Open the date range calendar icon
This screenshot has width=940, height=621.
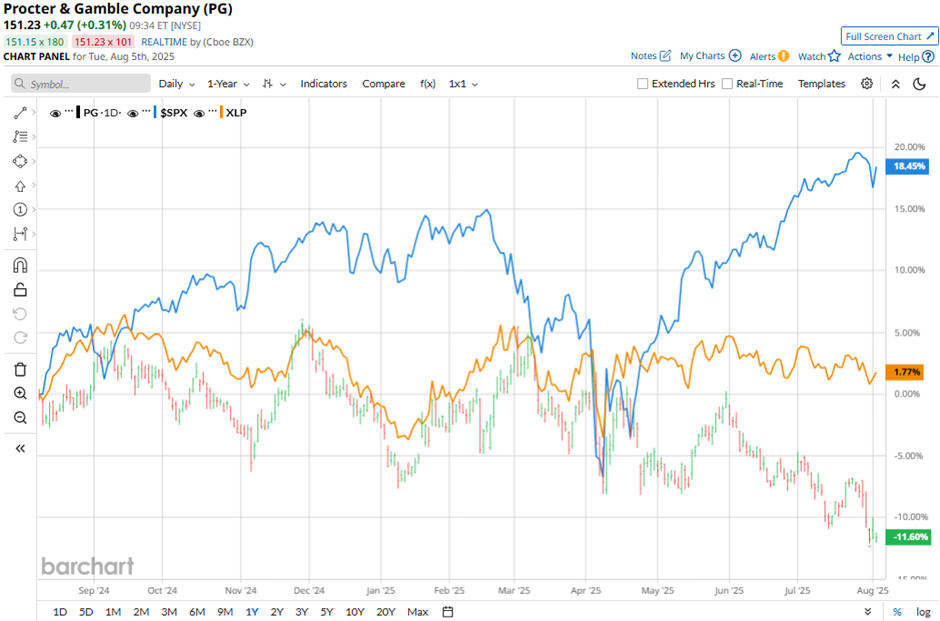[x=448, y=611]
